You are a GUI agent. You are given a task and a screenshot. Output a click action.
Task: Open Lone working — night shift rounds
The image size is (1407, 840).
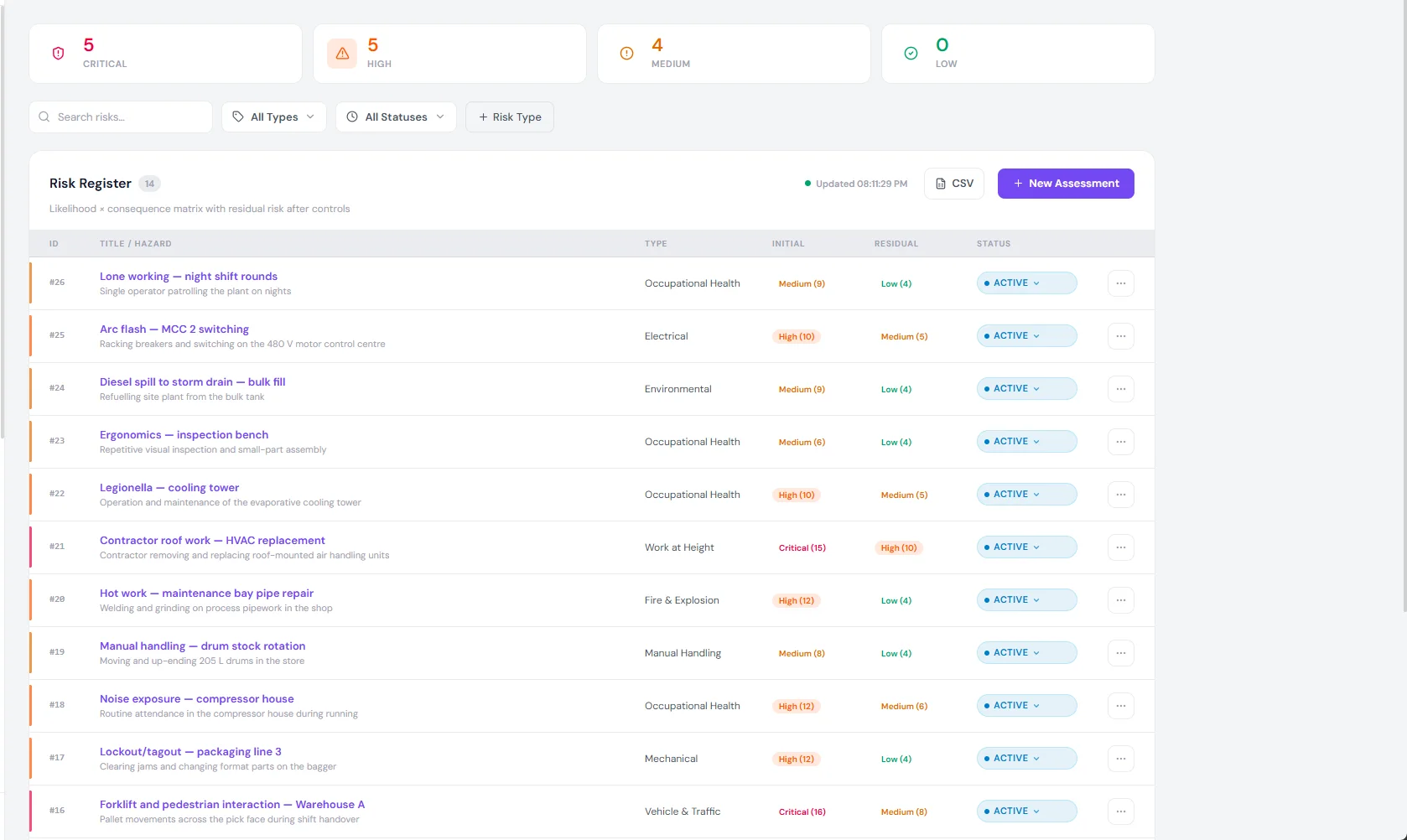(x=189, y=277)
